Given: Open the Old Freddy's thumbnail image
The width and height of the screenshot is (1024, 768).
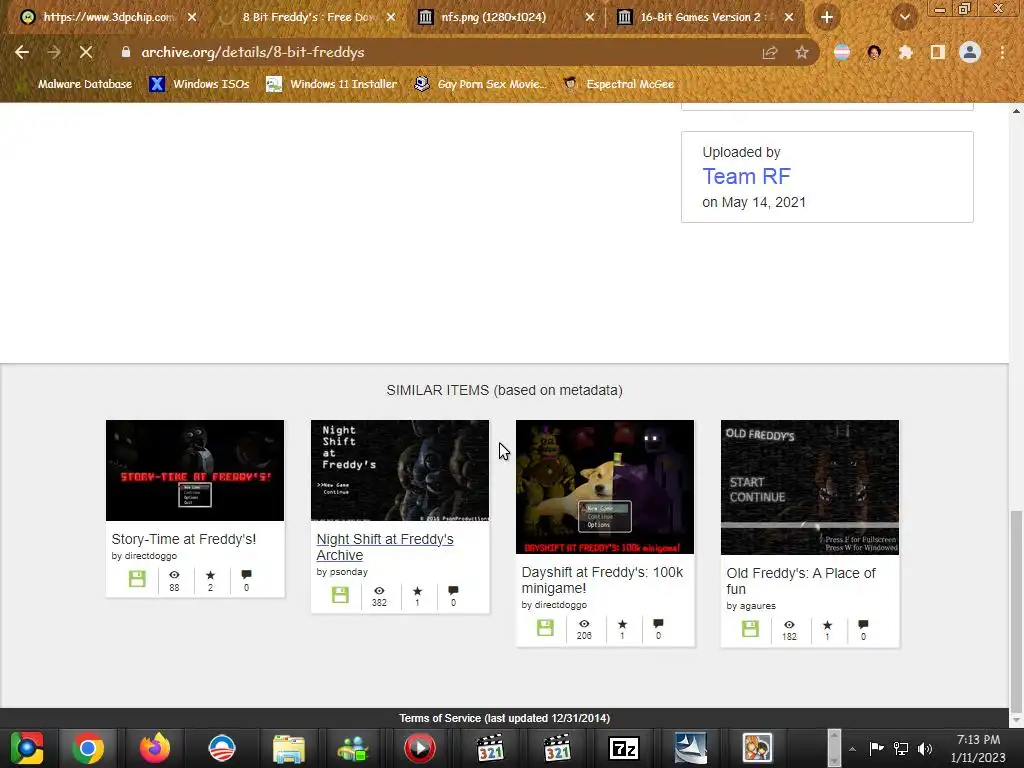Looking at the screenshot, I should point(810,487).
